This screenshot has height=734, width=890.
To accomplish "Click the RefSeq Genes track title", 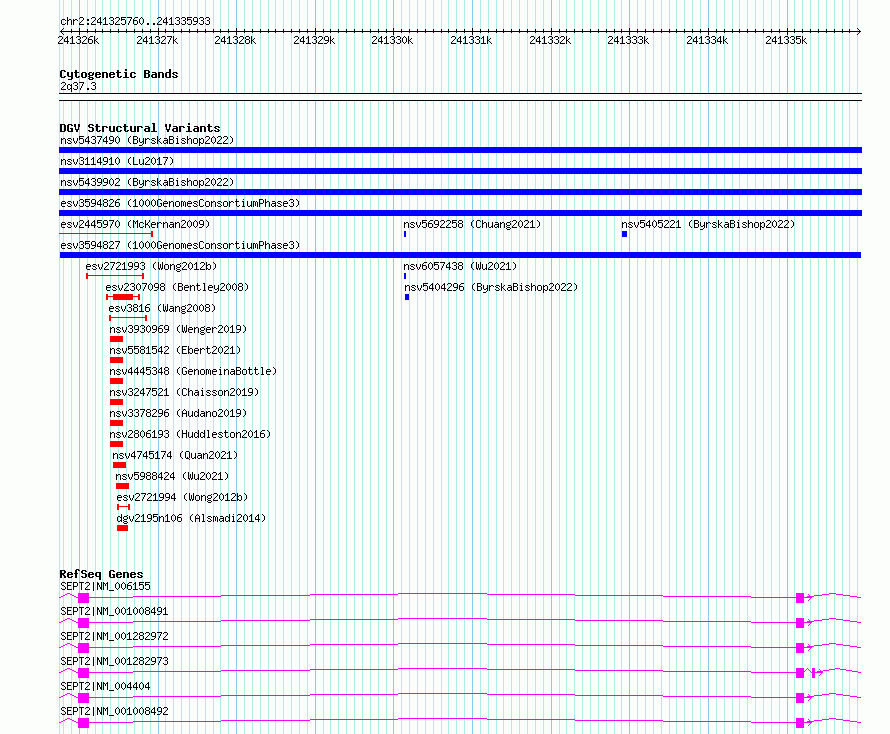I will 101,574.
